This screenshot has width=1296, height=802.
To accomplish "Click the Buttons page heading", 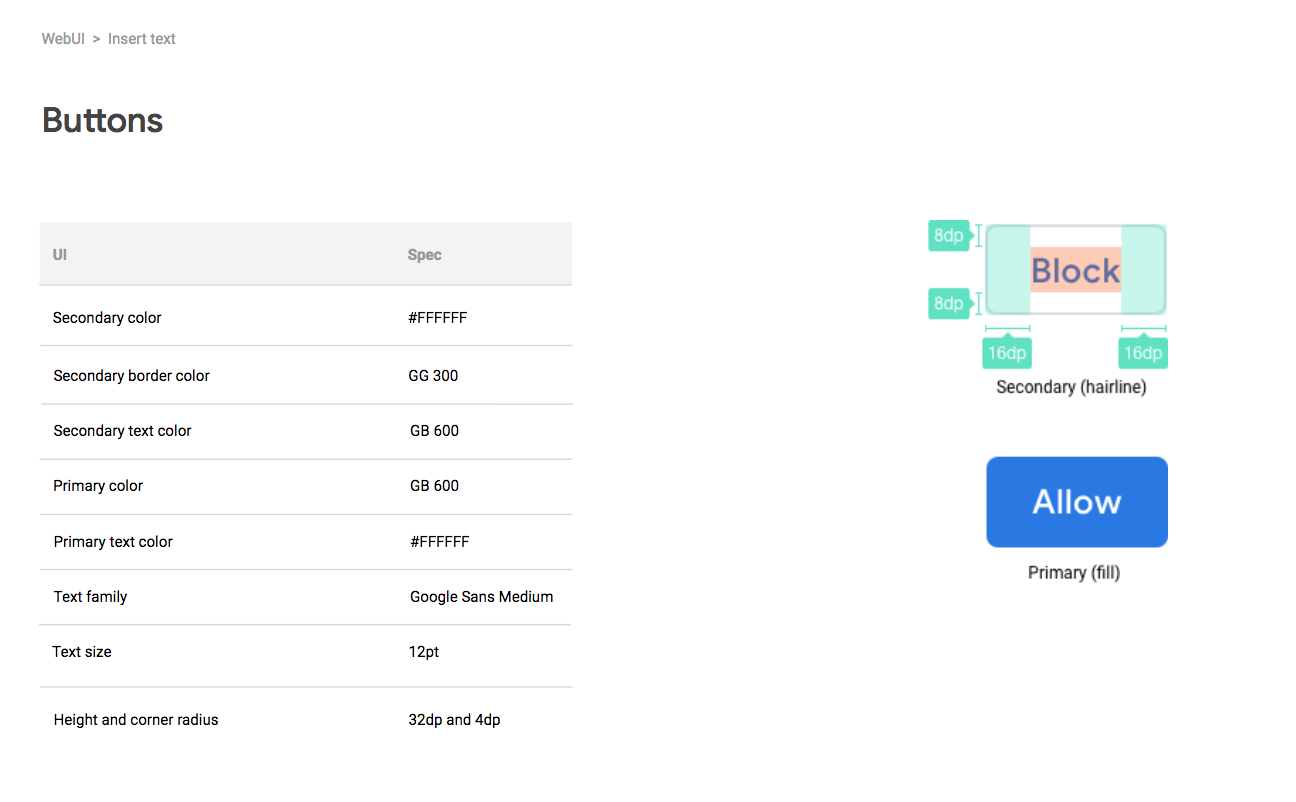I will click(102, 120).
